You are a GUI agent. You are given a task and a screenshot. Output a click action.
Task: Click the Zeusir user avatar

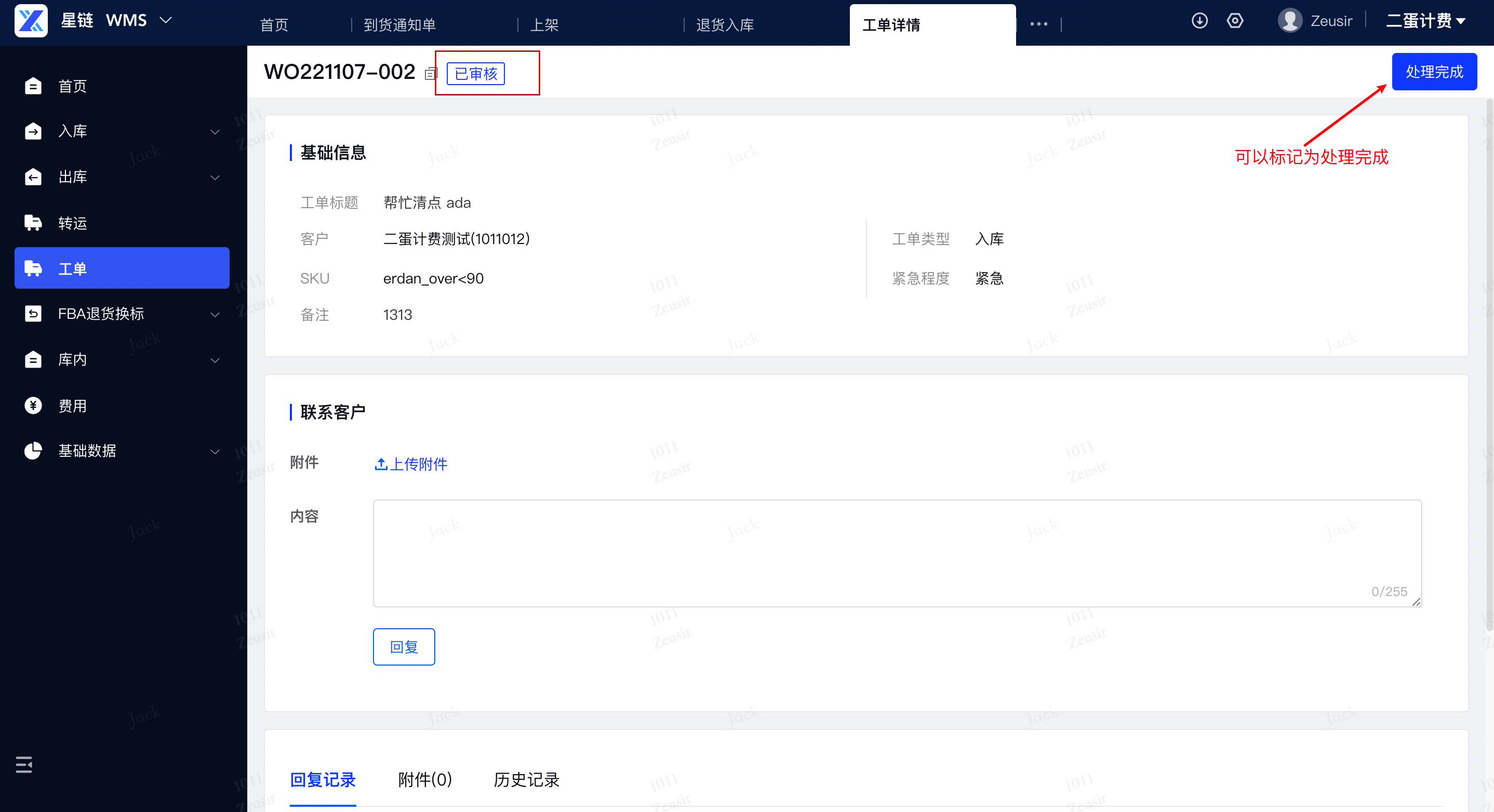point(1290,21)
